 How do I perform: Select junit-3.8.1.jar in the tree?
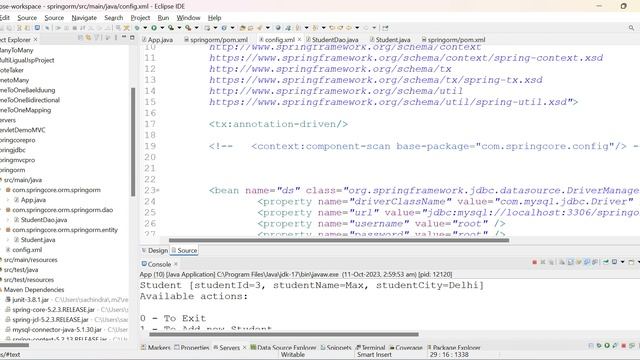click(31, 300)
